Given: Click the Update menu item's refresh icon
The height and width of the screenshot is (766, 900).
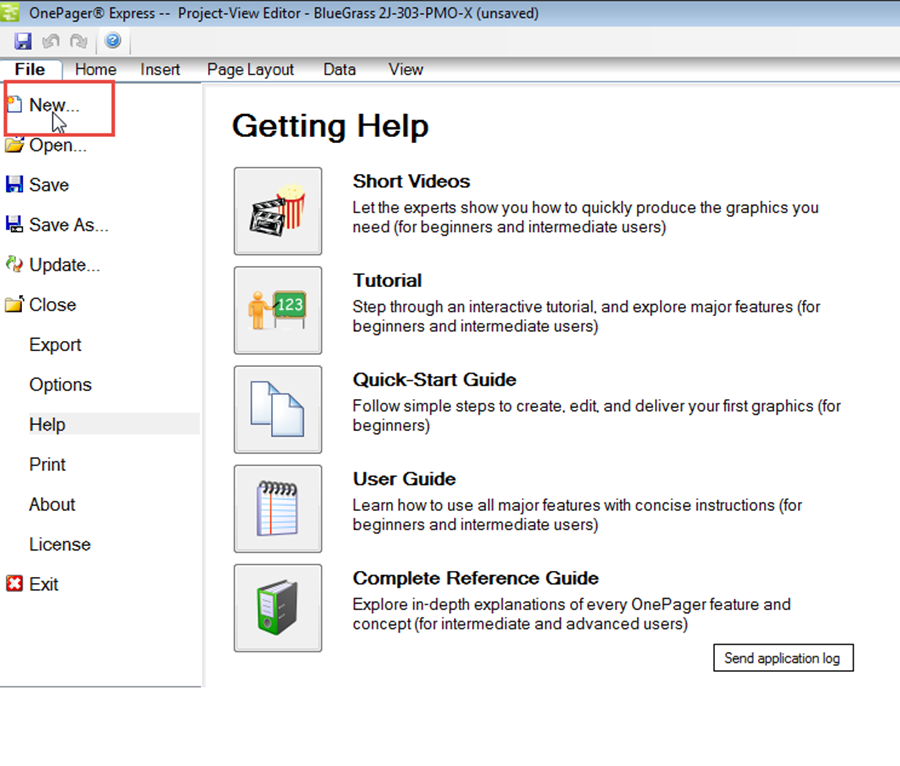Looking at the screenshot, I should coord(17,264).
